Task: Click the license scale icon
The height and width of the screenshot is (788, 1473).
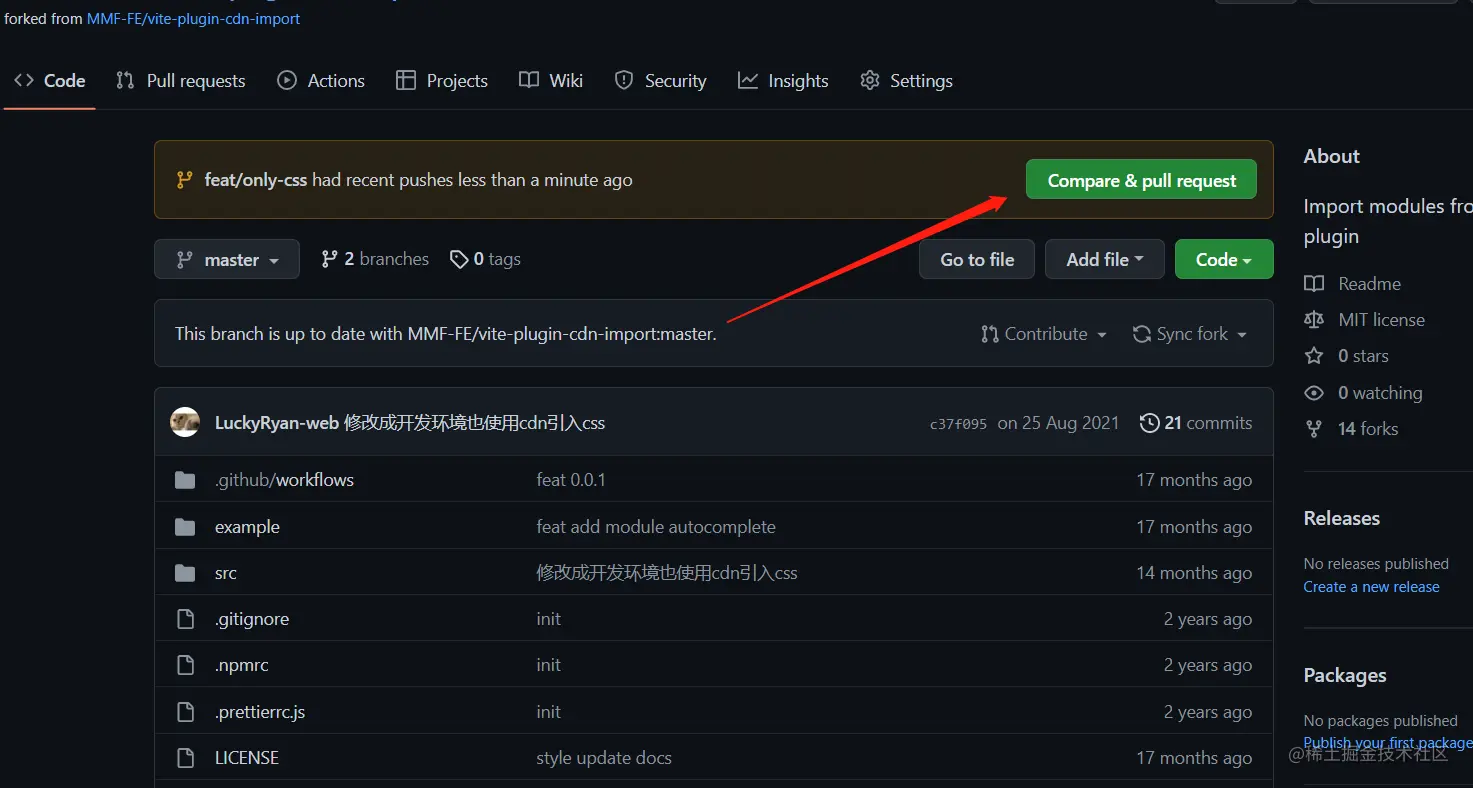Action: pyautogui.click(x=1314, y=320)
